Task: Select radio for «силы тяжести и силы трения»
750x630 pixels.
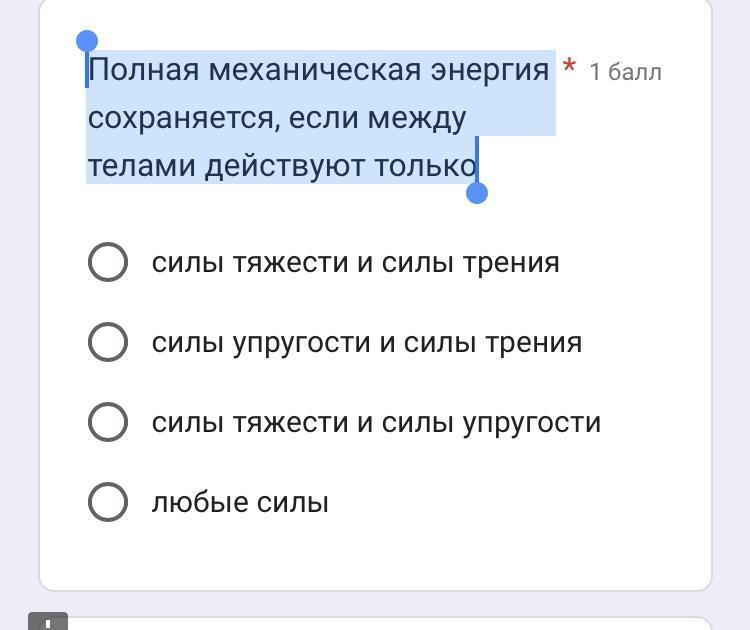Action: click(x=108, y=262)
